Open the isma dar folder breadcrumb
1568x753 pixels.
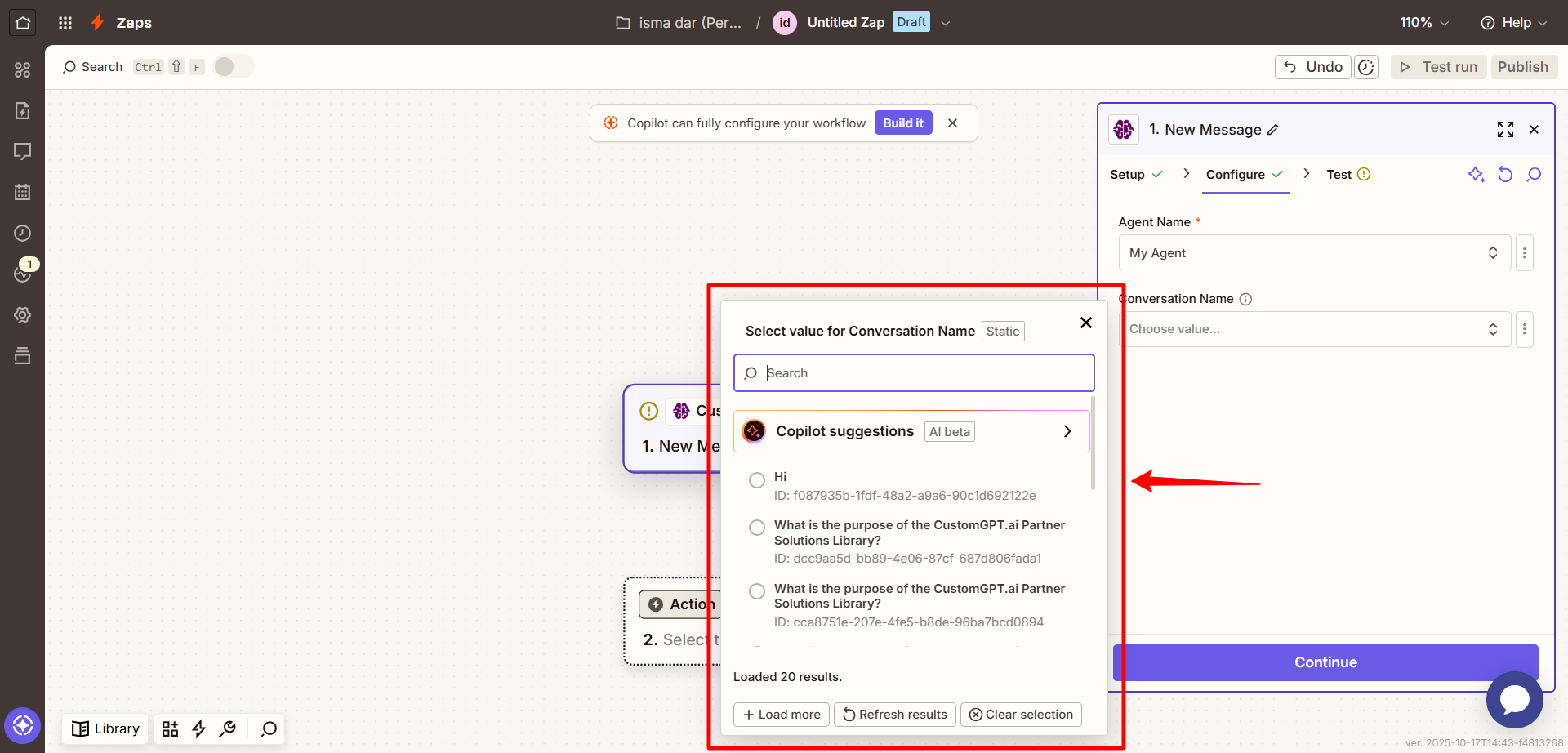[x=679, y=23]
